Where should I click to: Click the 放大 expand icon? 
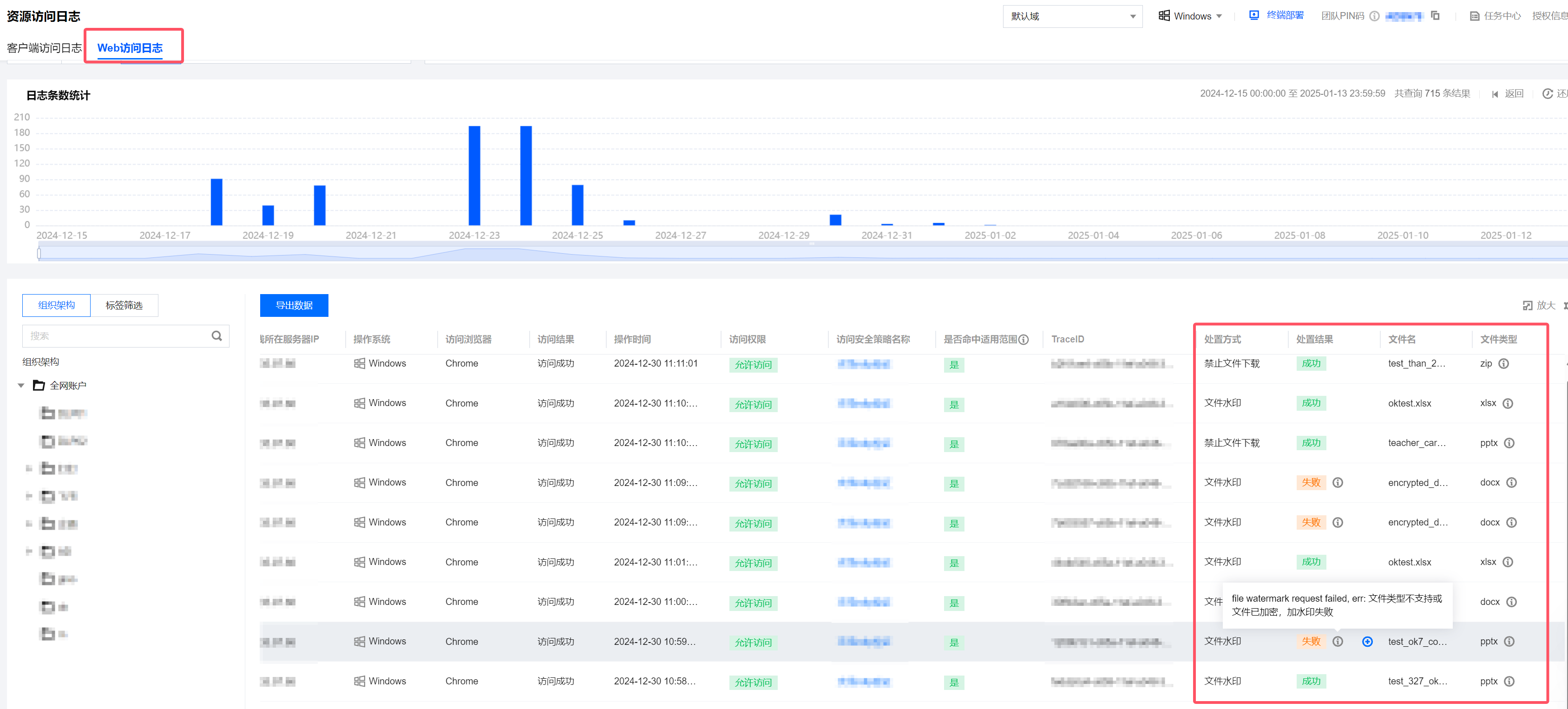[x=1527, y=305]
